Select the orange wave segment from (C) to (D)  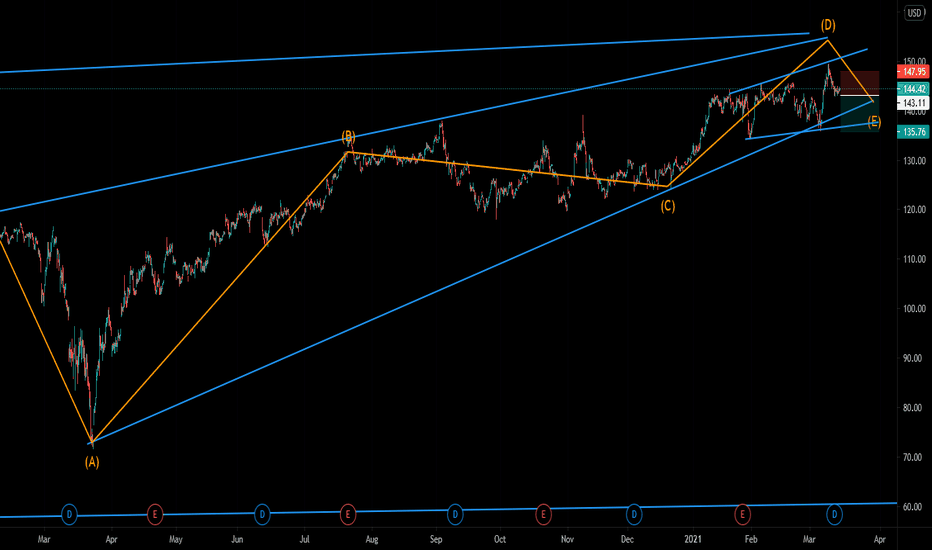pyautogui.click(x=748, y=112)
